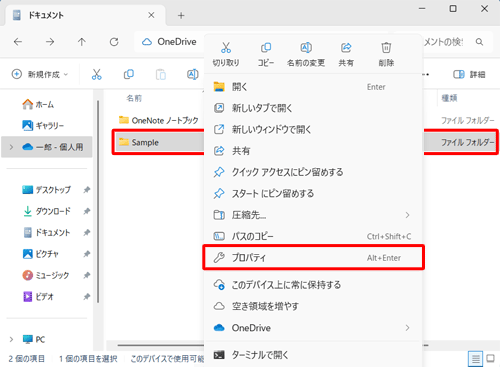The width and height of the screenshot is (500, 367).
Task: Click Rename (名前の変更) icon in context menu
Action: click(306, 48)
